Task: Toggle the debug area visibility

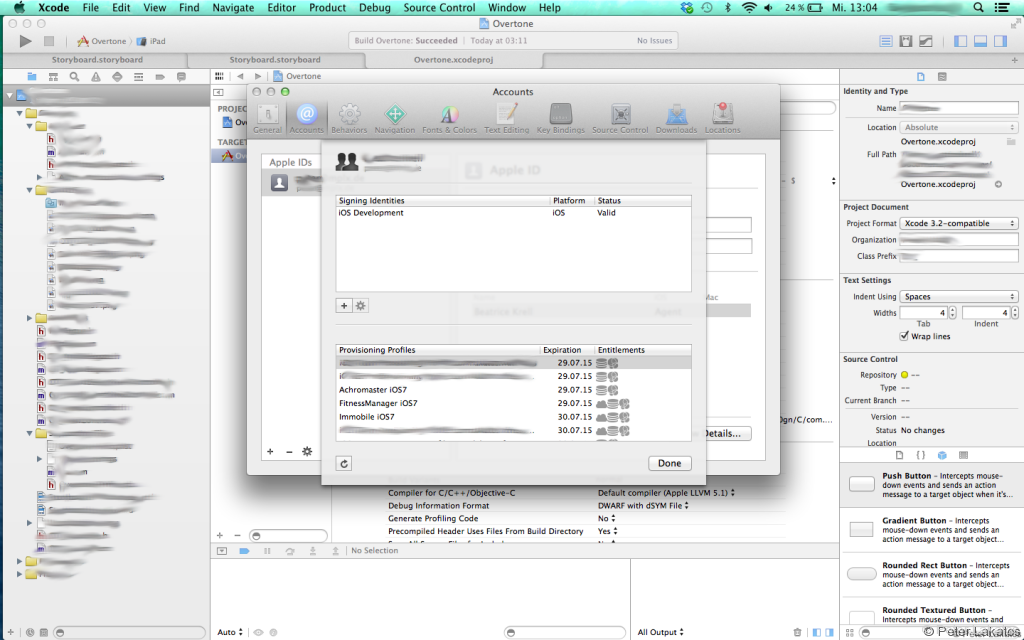Action: click(980, 41)
